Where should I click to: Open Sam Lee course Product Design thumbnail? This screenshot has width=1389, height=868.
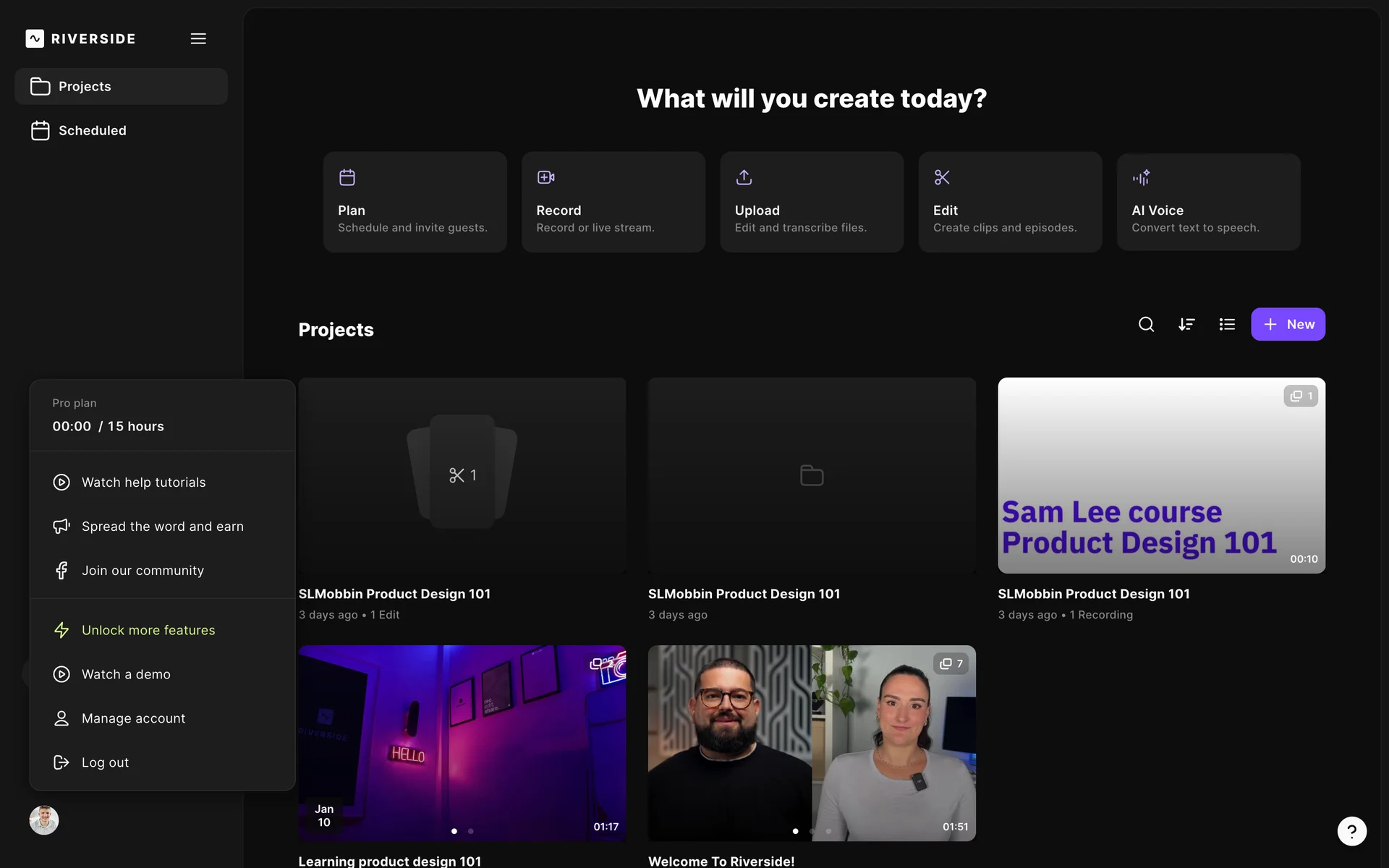pos(1161,475)
